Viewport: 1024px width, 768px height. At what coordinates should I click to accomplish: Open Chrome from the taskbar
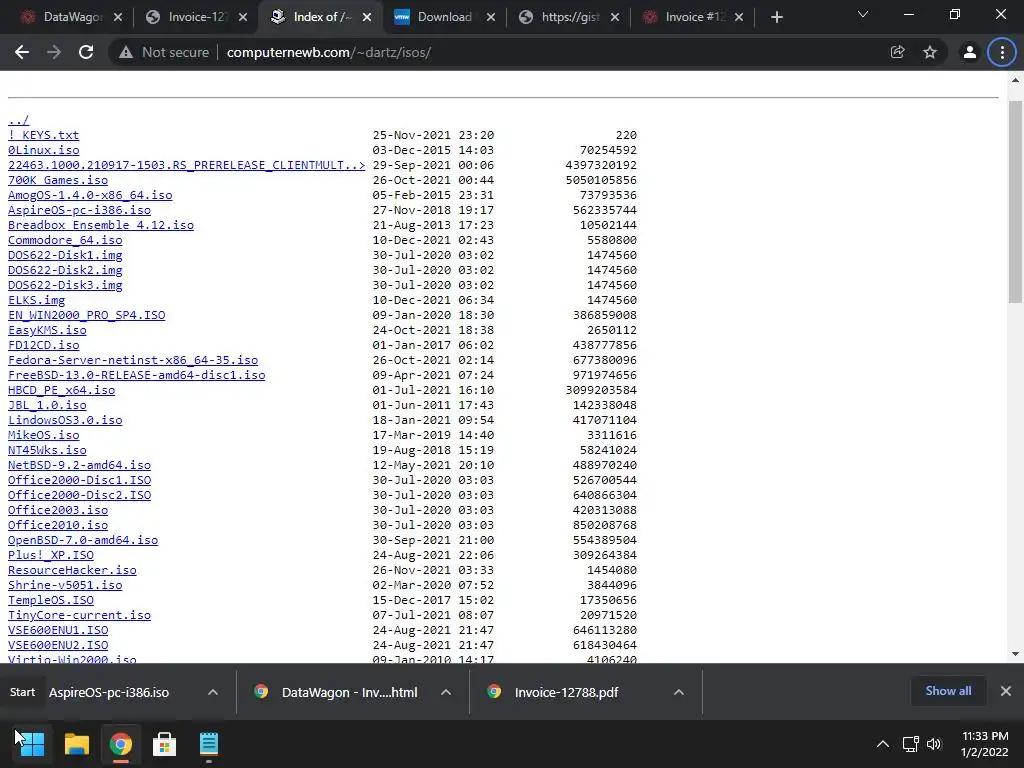pos(121,744)
